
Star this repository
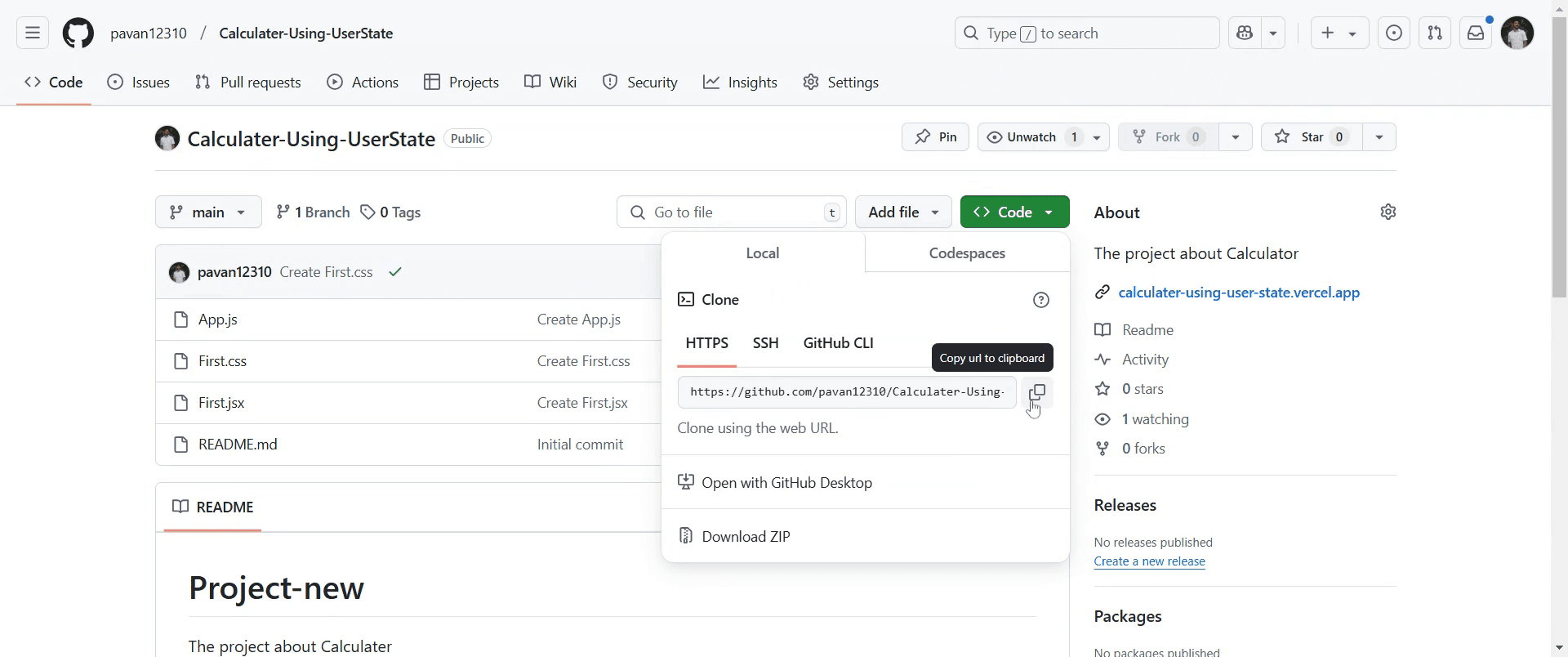(x=1312, y=137)
